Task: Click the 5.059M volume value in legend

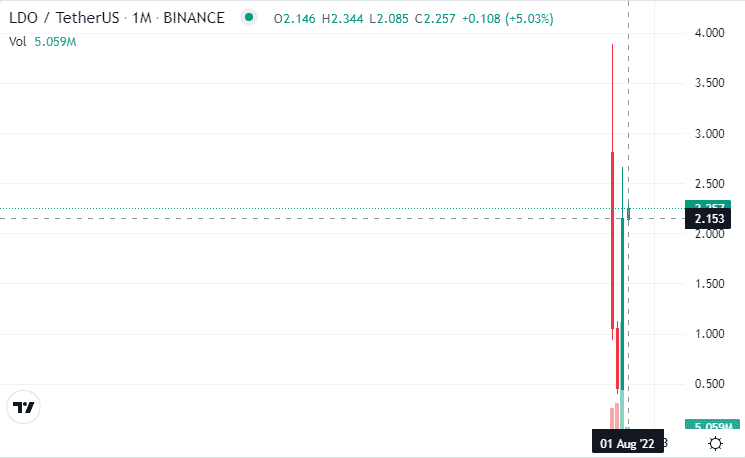Action: tap(55, 42)
